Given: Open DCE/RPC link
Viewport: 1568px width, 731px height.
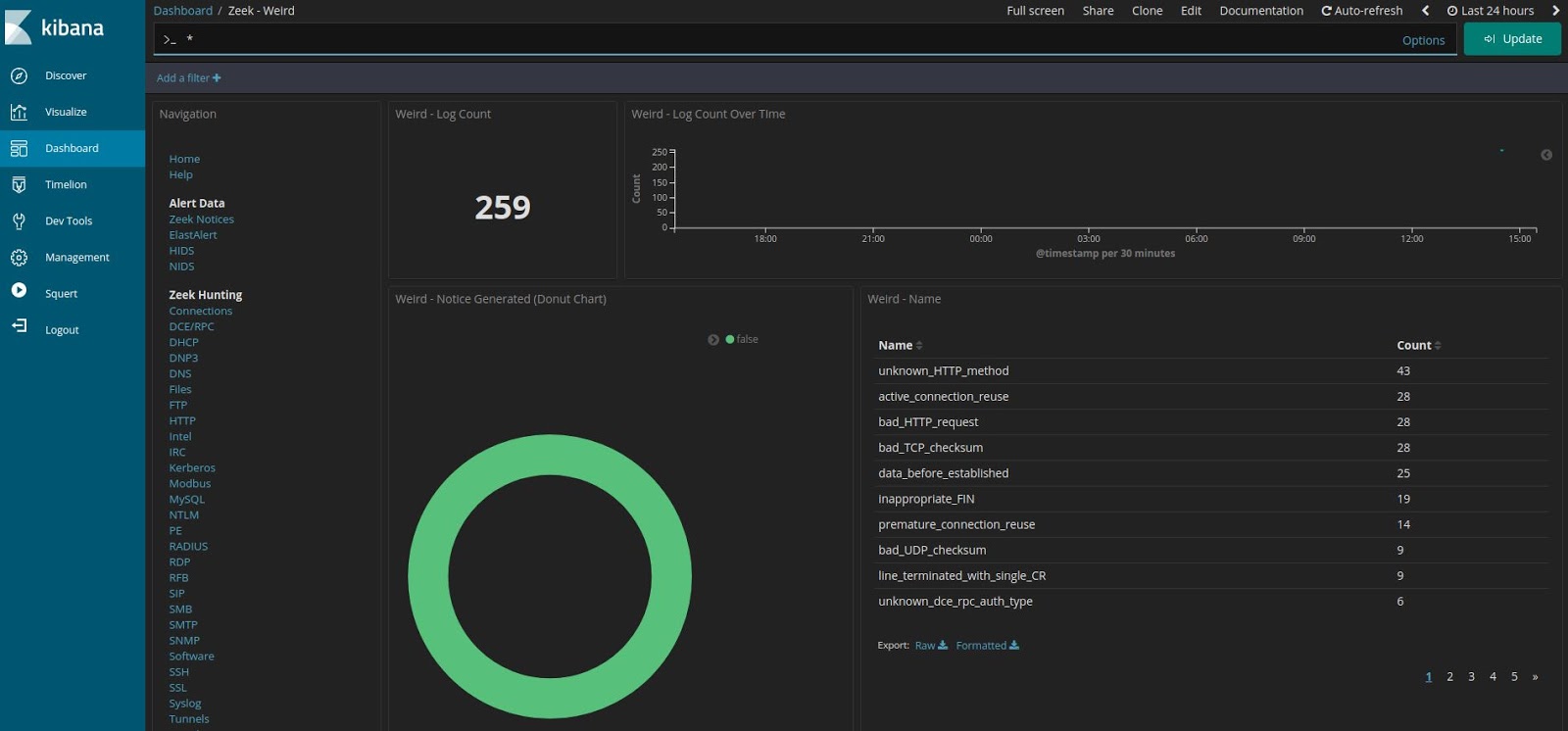Looking at the screenshot, I should pyautogui.click(x=191, y=326).
